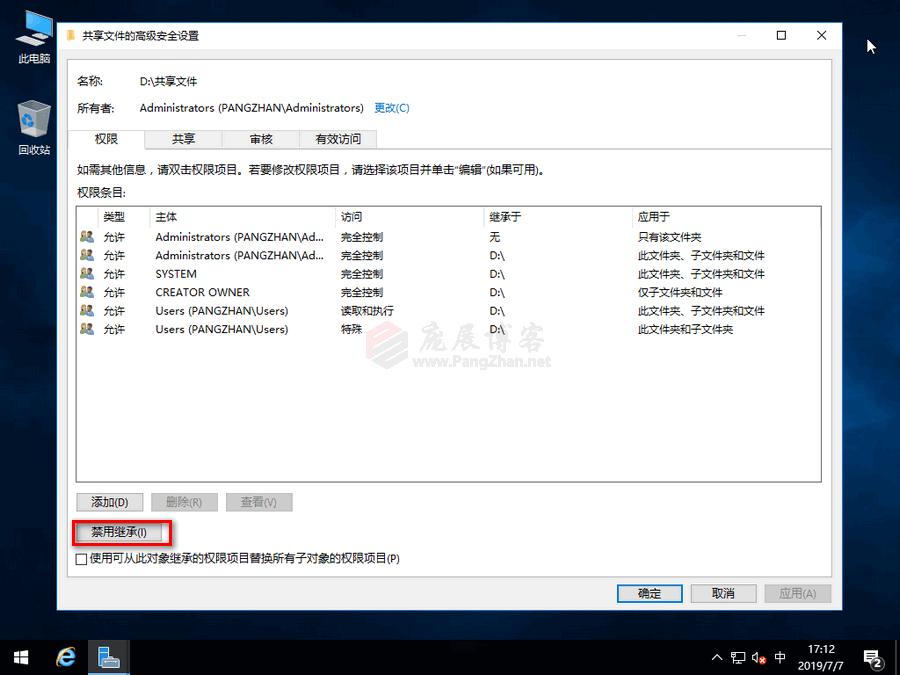Screen dimensions: 900x675
Task: Click the SYSTEM user icon in permissions list
Action: 88,274
